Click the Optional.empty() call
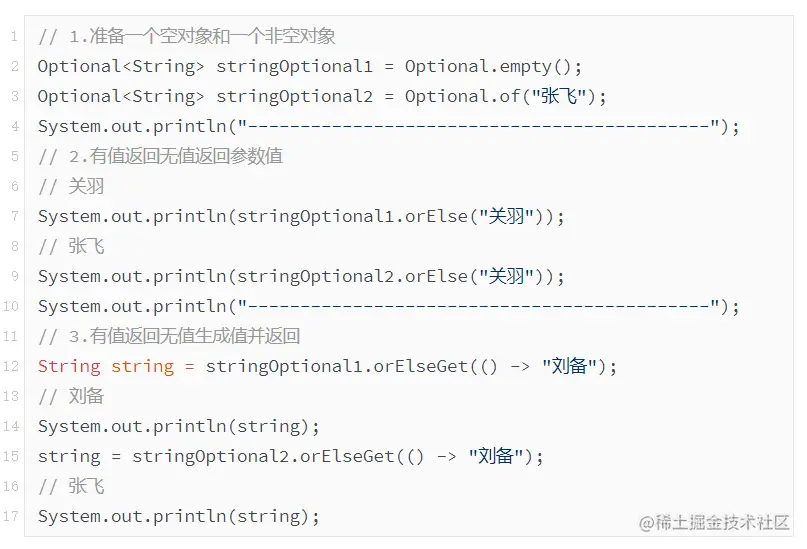 [x=492, y=67]
